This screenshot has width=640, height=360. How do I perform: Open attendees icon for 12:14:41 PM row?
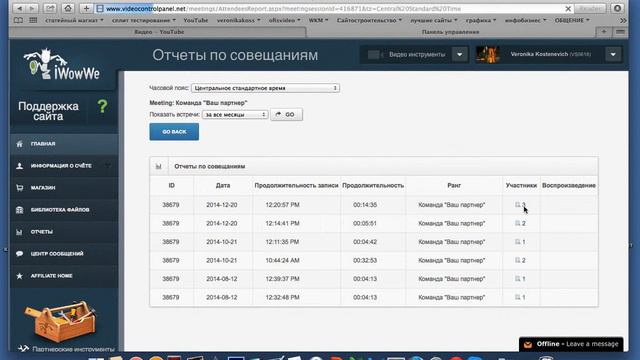coord(517,223)
